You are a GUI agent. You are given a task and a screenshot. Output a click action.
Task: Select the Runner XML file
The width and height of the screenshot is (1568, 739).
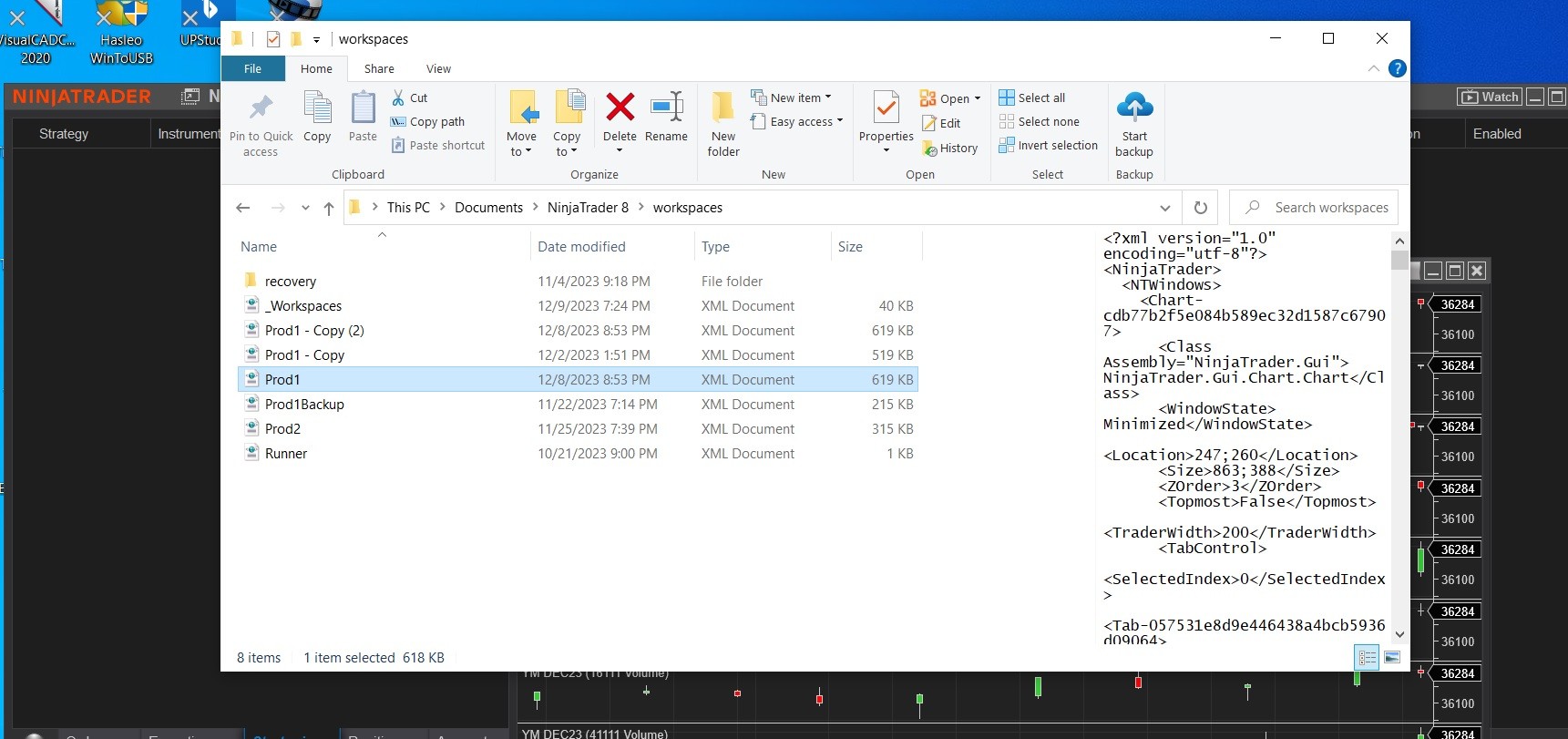point(578,454)
